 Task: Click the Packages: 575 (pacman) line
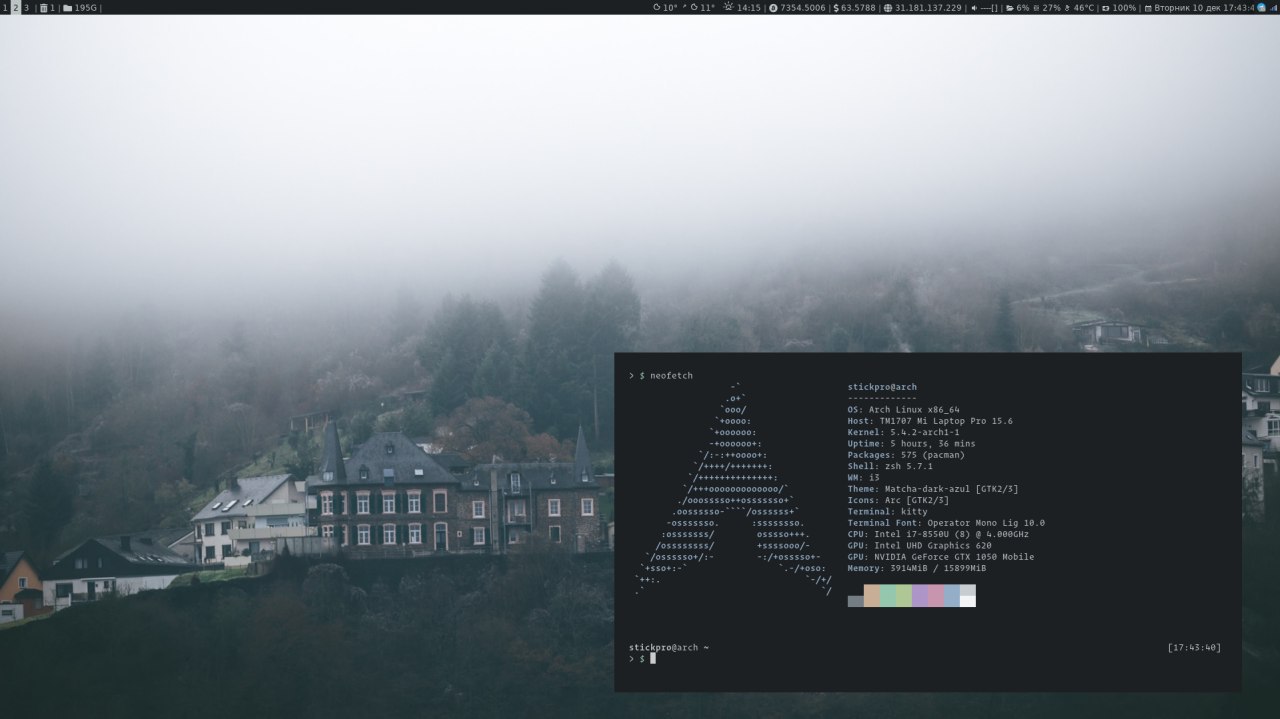[x=906, y=455]
